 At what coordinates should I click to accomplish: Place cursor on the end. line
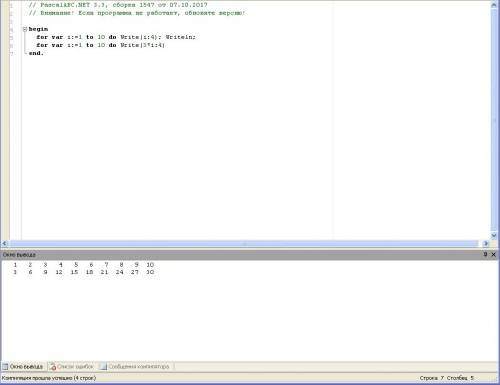[x=36, y=53]
